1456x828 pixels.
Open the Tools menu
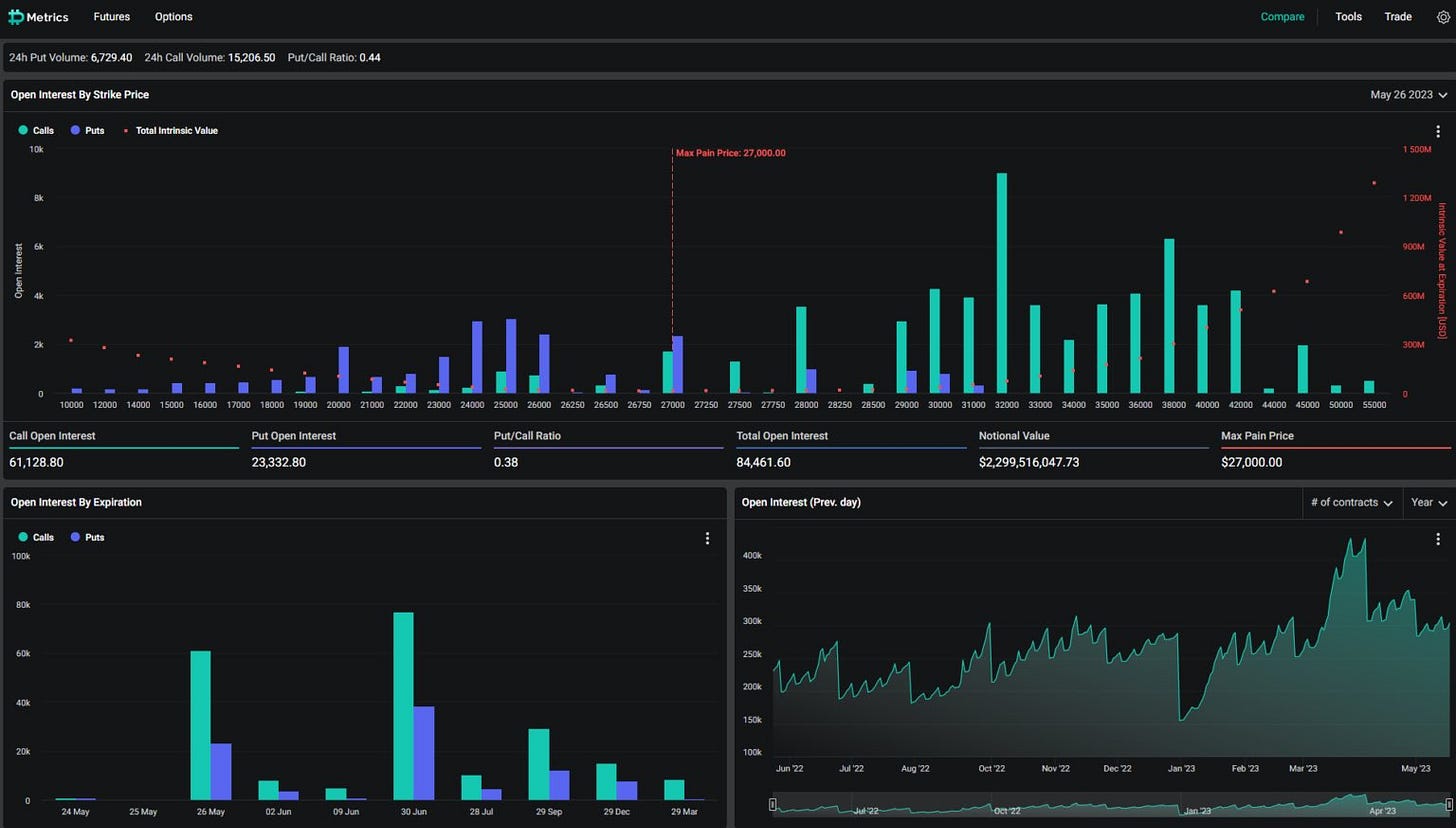click(1349, 17)
